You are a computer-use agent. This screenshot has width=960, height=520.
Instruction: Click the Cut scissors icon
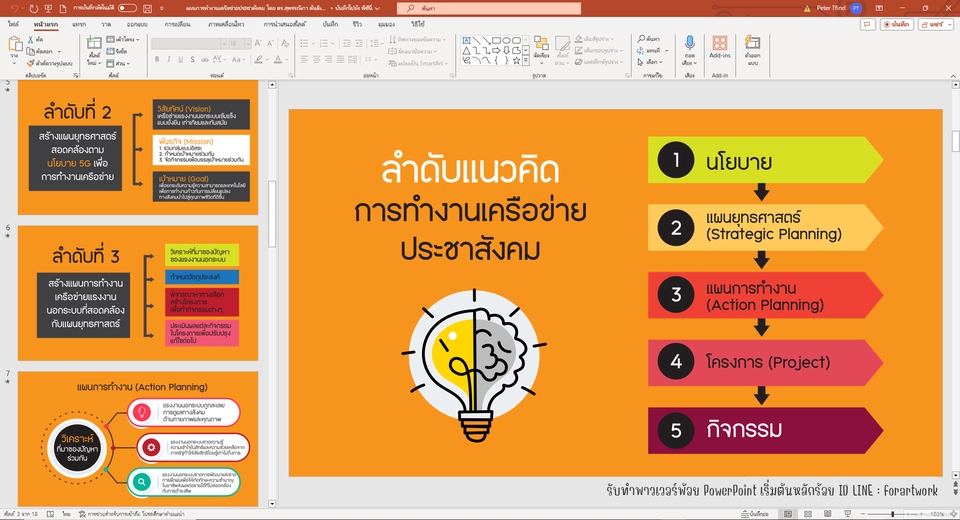(31, 39)
